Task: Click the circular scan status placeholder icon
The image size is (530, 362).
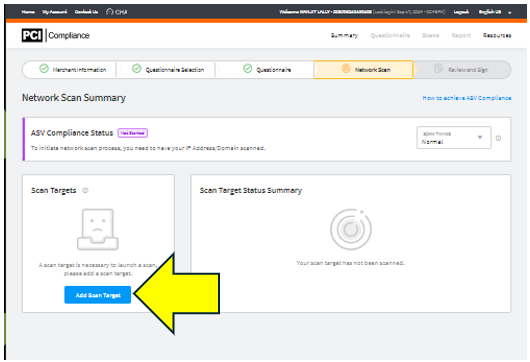Action: tap(351, 229)
